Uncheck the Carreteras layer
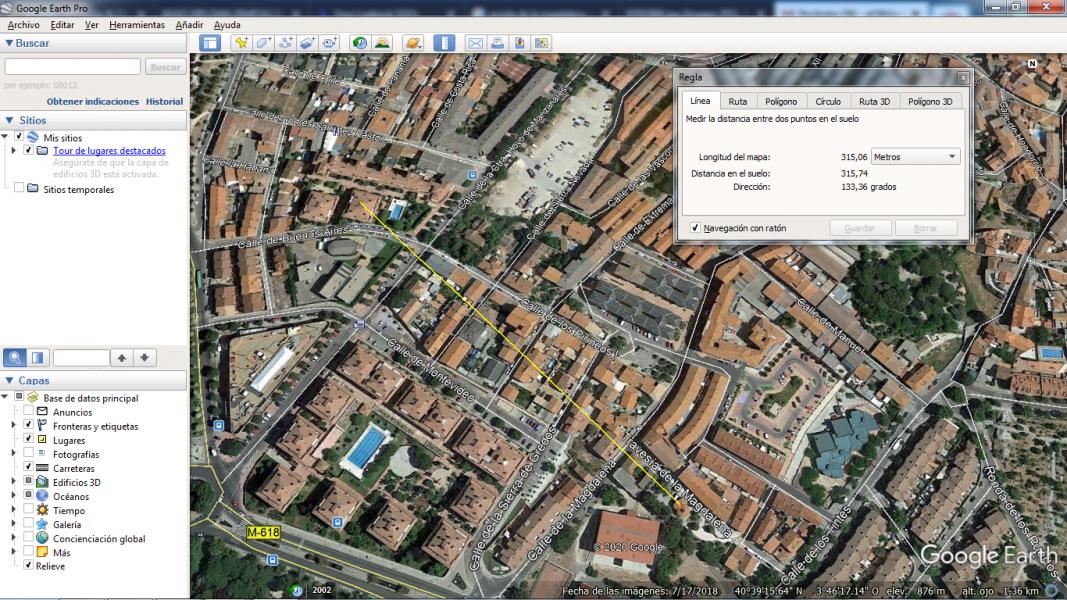1067x600 pixels. coord(28,468)
